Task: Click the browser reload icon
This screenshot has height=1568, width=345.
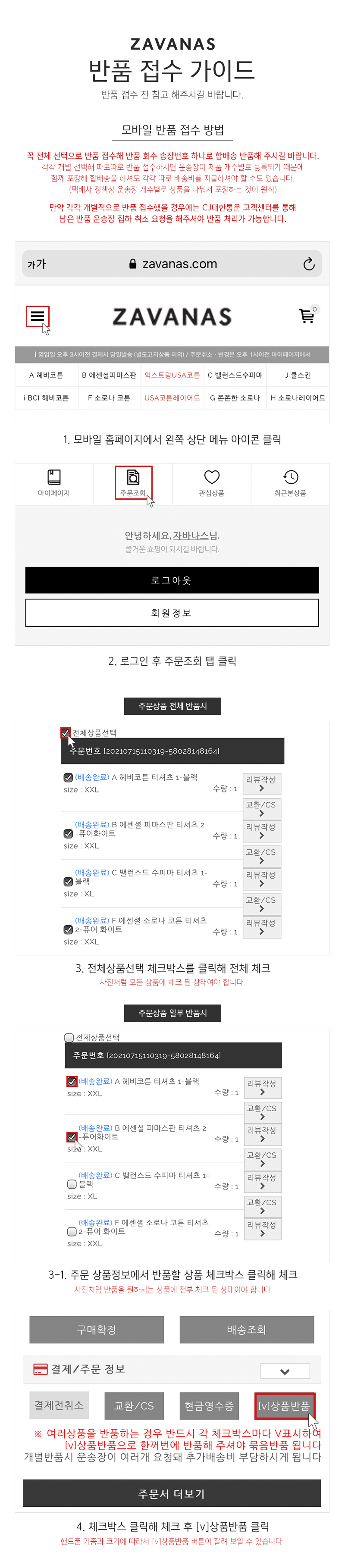Action: (308, 263)
